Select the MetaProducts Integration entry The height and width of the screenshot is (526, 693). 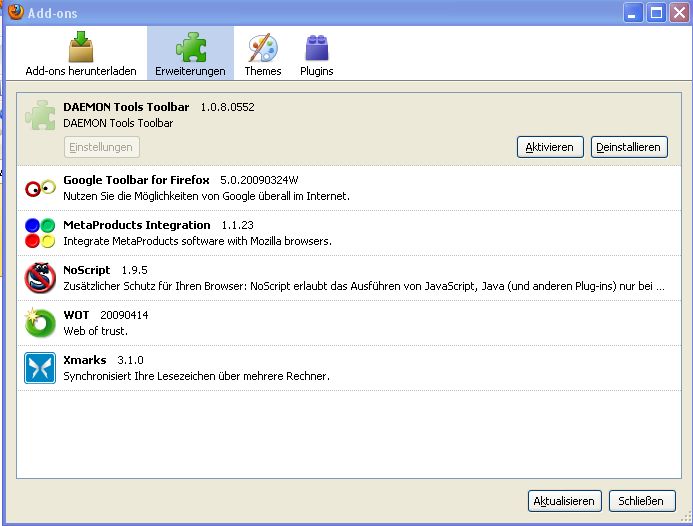349,233
